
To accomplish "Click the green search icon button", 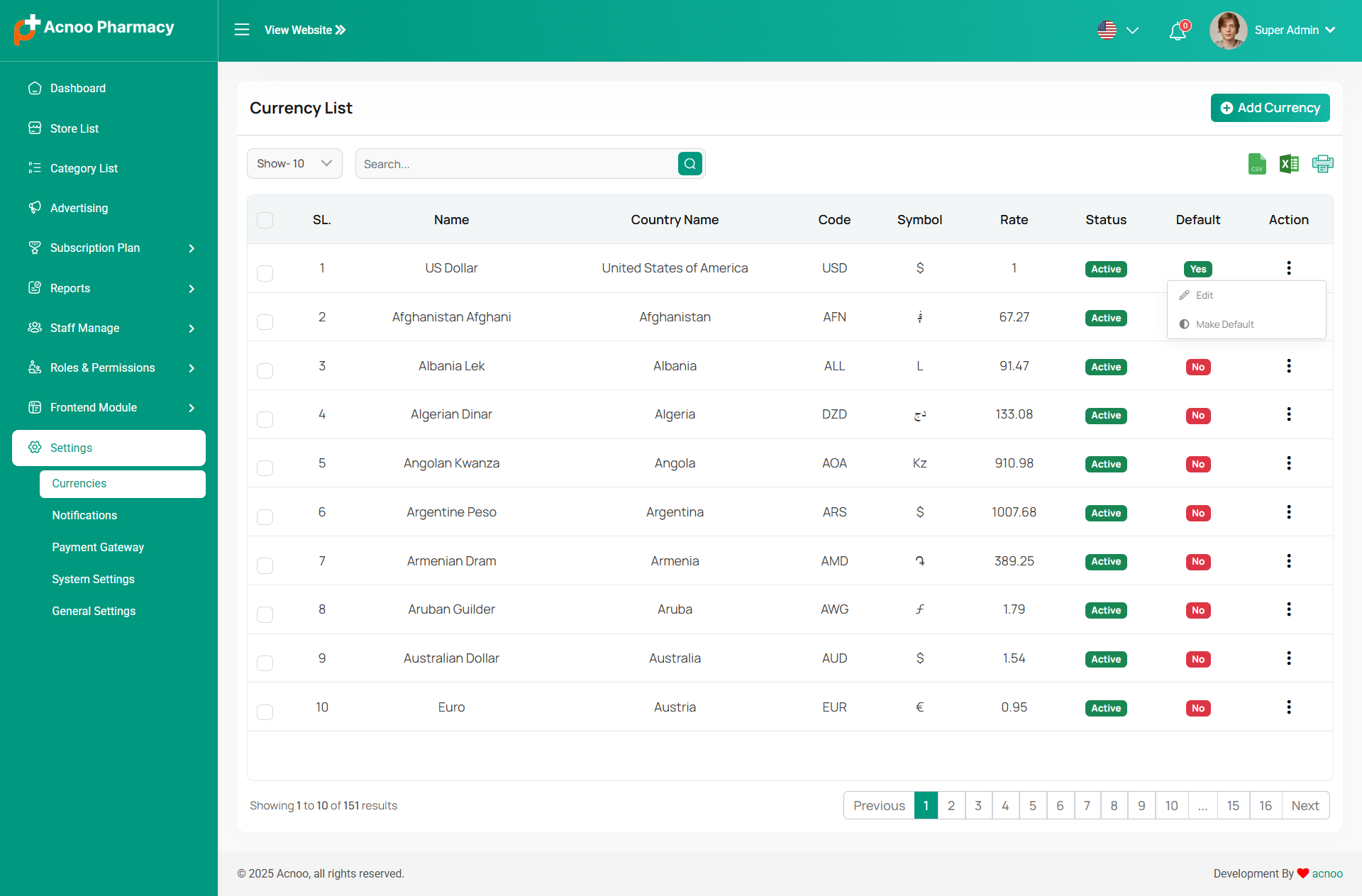I will click(690, 164).
